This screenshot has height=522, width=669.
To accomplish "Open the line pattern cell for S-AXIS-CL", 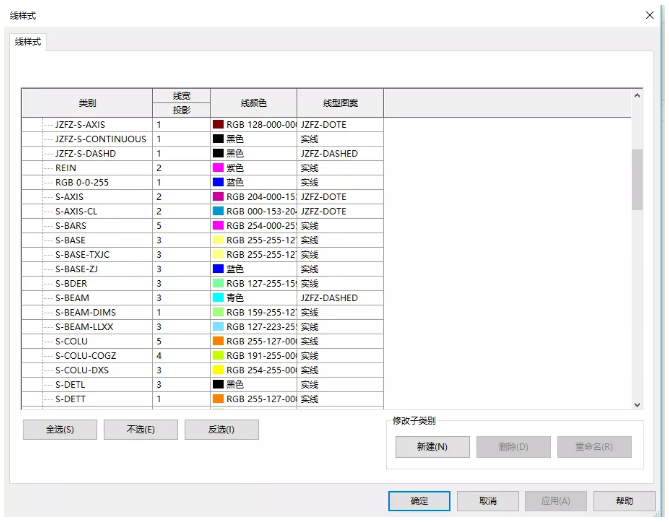I will 340,211.
